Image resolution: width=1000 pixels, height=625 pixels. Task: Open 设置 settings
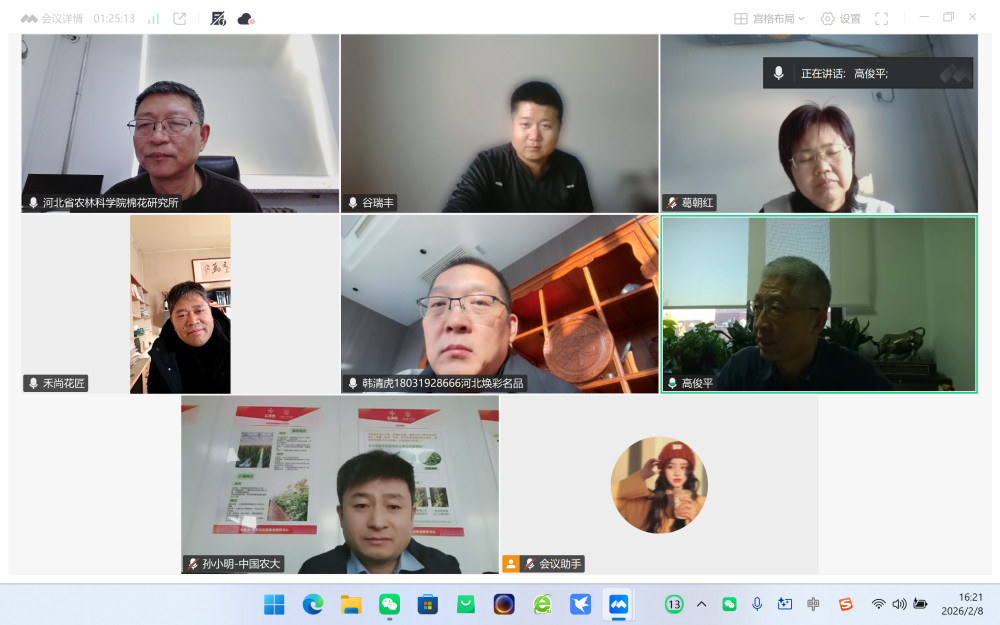click(x=840, y=18)
